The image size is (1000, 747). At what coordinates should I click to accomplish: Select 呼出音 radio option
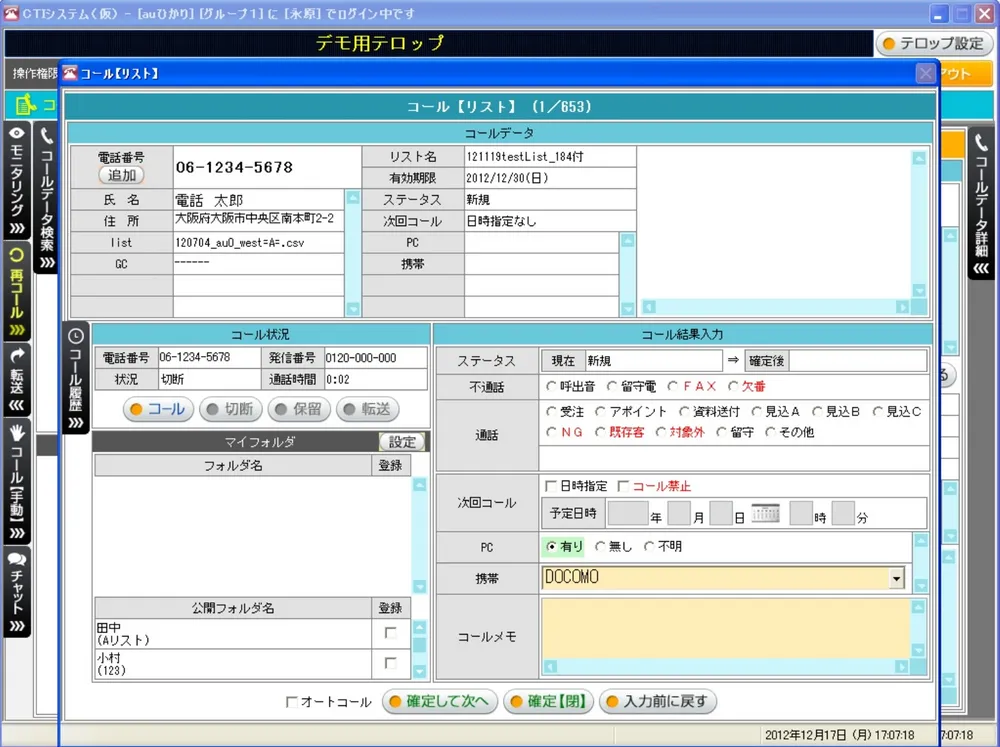[x=551, y=386]
